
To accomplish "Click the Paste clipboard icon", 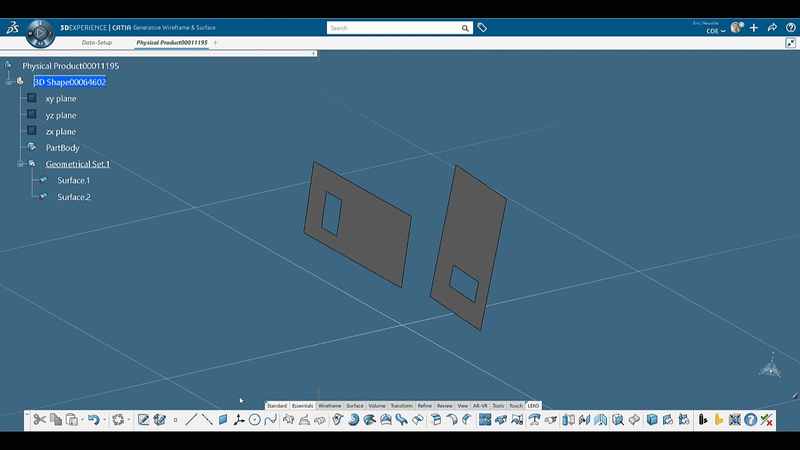I will tap(72, 420).
